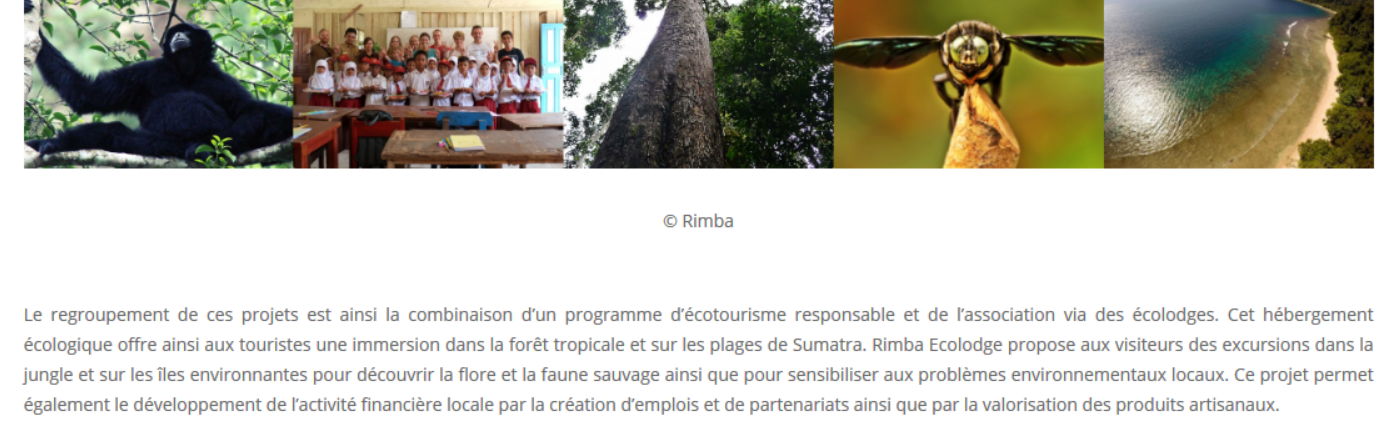1393x430 pixels.
Task: Open the bee close-up photo
Action: click(969, 84)
